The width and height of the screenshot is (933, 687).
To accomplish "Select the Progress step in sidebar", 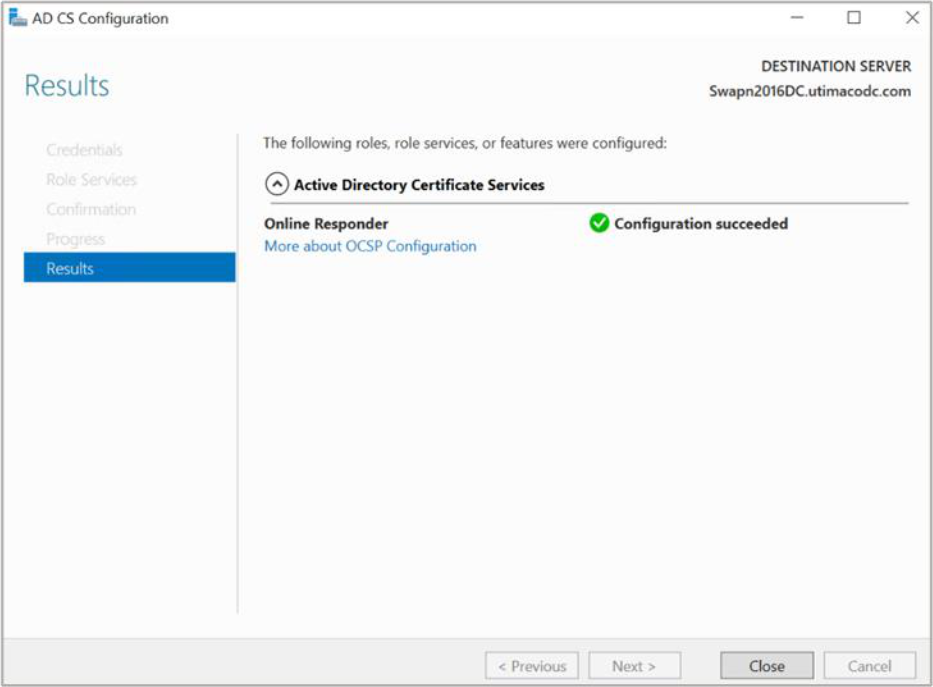I will pyautogui.click(x=75, y=239).
